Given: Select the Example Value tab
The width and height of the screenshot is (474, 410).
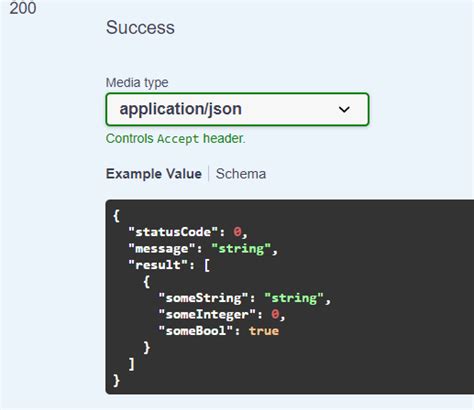Looking at the screenshot, I should [154, 174].
